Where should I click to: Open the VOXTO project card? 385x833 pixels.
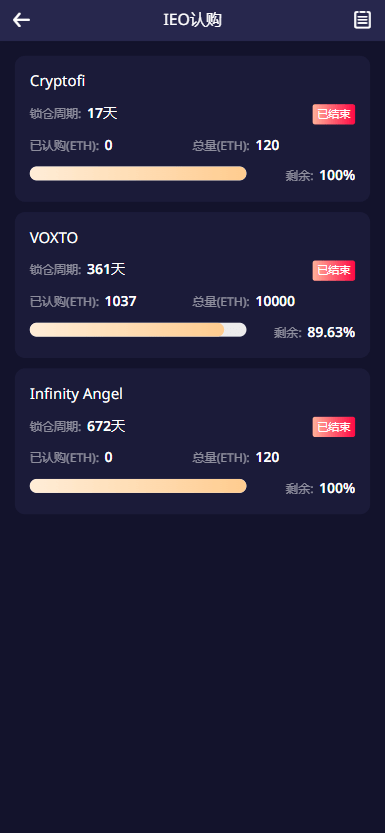(x=192, y=285)
